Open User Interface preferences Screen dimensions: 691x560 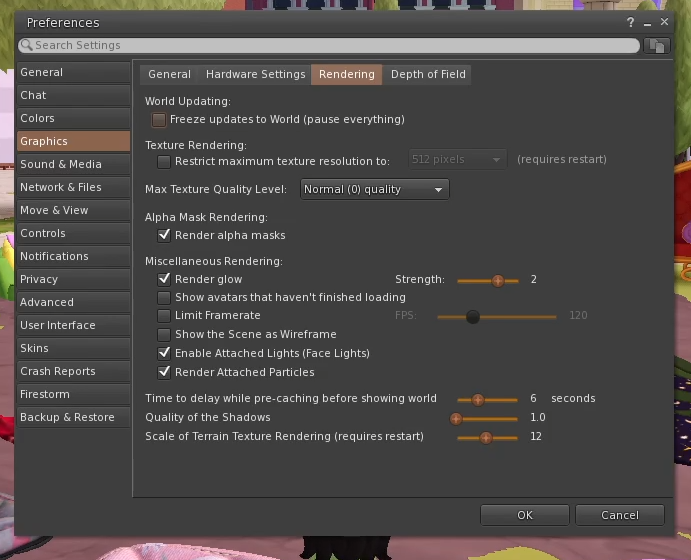click(74, 325)
